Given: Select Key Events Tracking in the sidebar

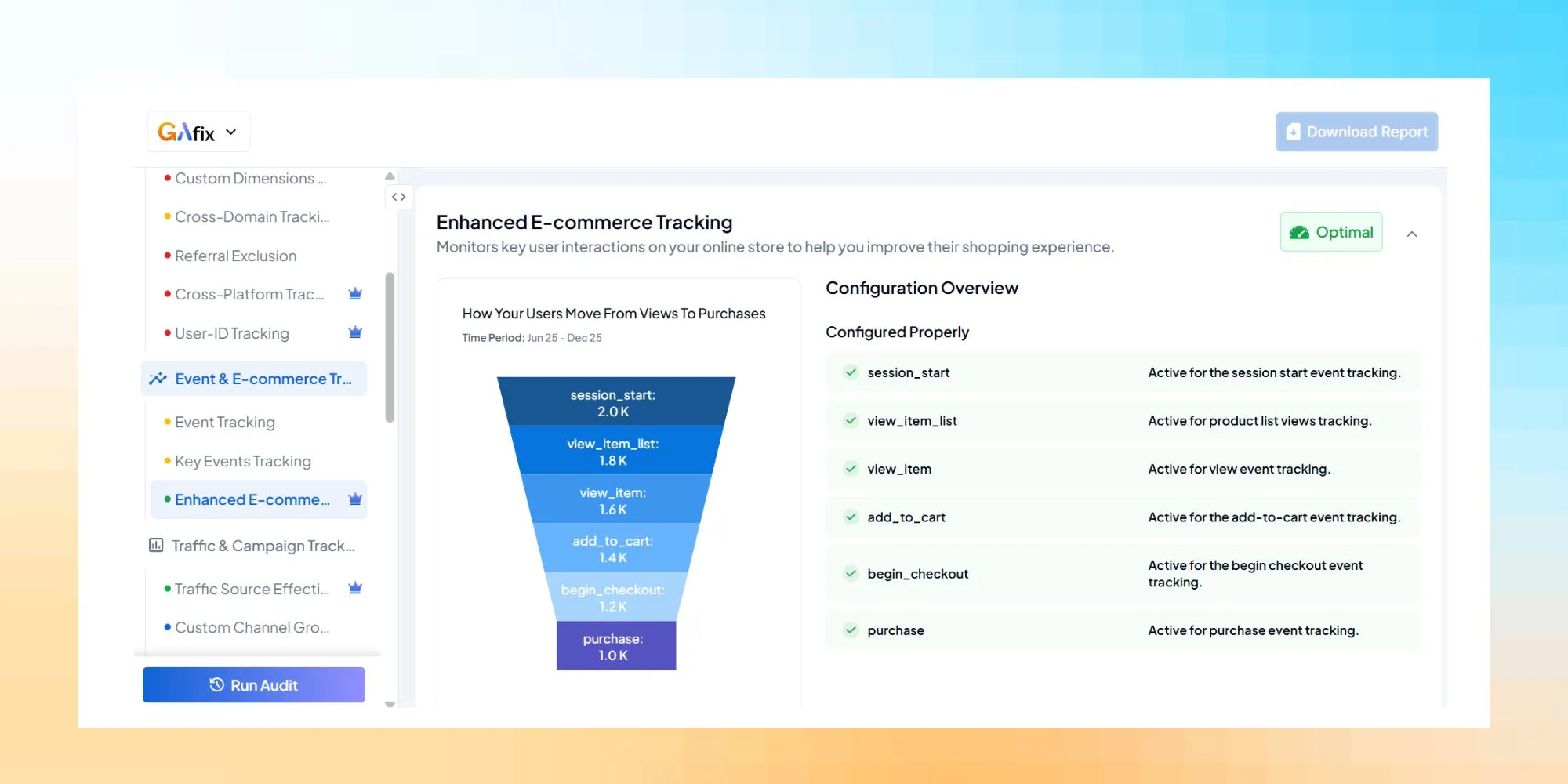Looking at the screenshot, I should 243,461.
